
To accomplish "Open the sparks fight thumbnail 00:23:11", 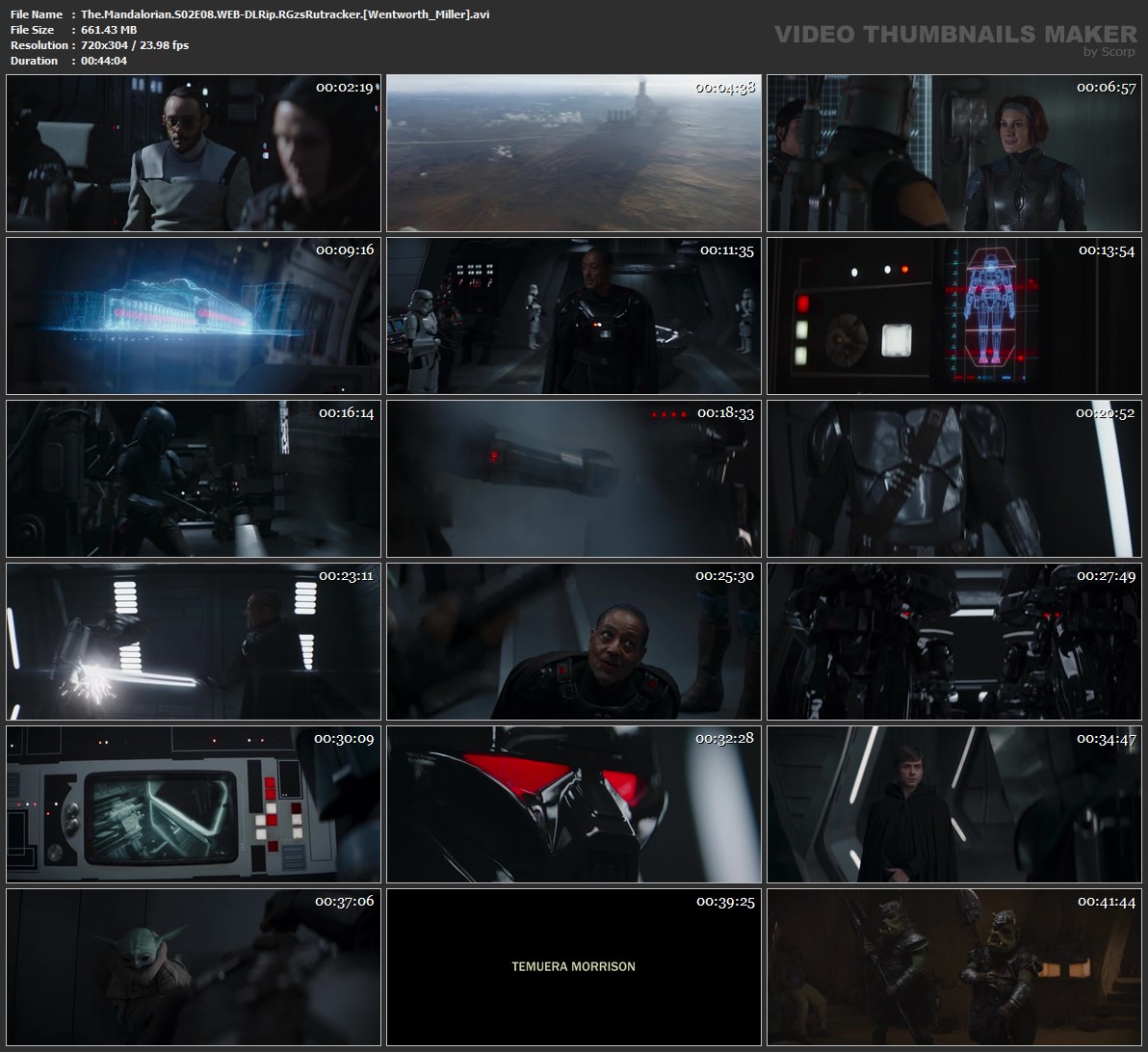I will [x=194, y=641].
